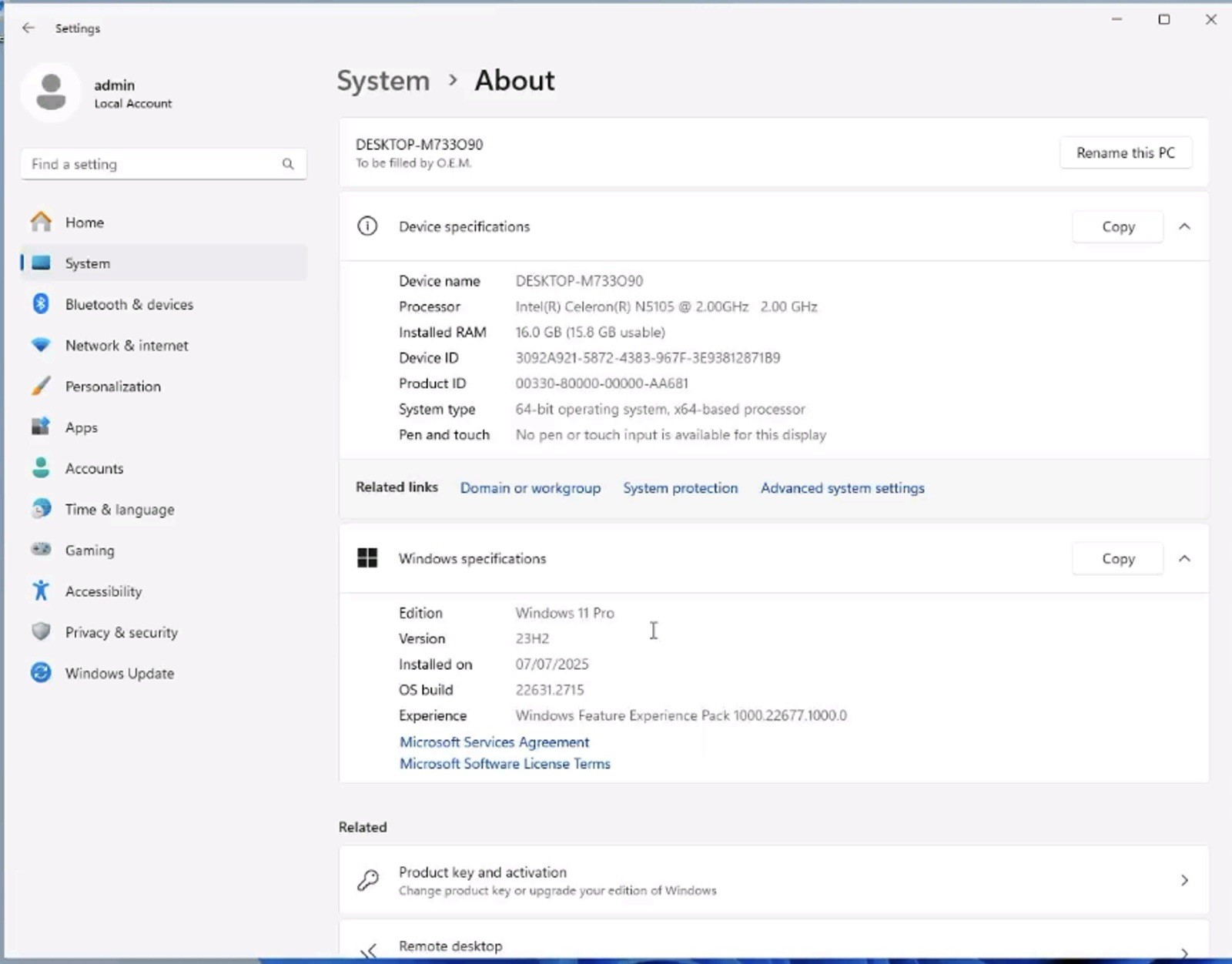This screenshot has height=964, width=1232.
Task: Click the back arrow in Settings
Action: tap(28, 28)
